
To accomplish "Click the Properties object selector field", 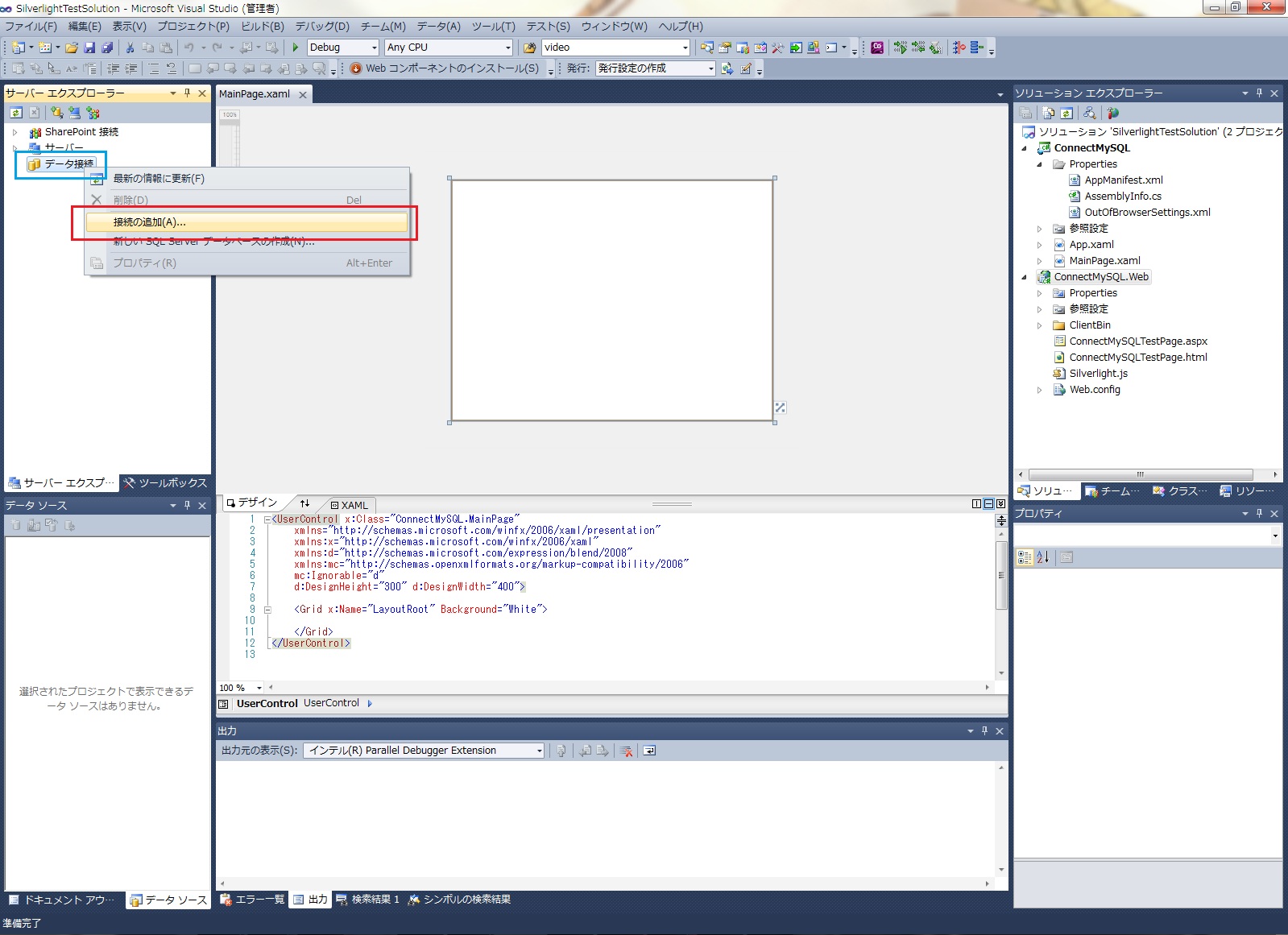I will coord(1147,536).
